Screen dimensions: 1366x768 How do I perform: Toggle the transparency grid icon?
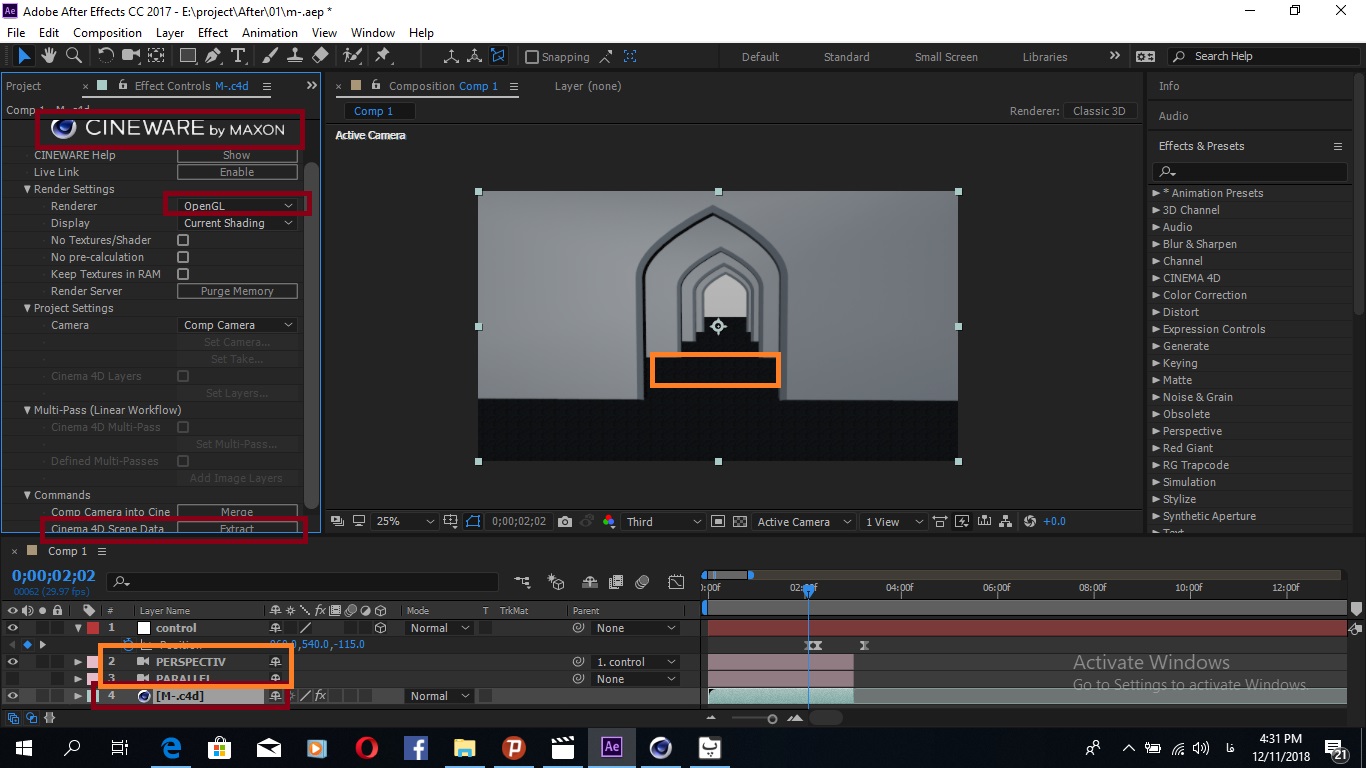point(740,522)
